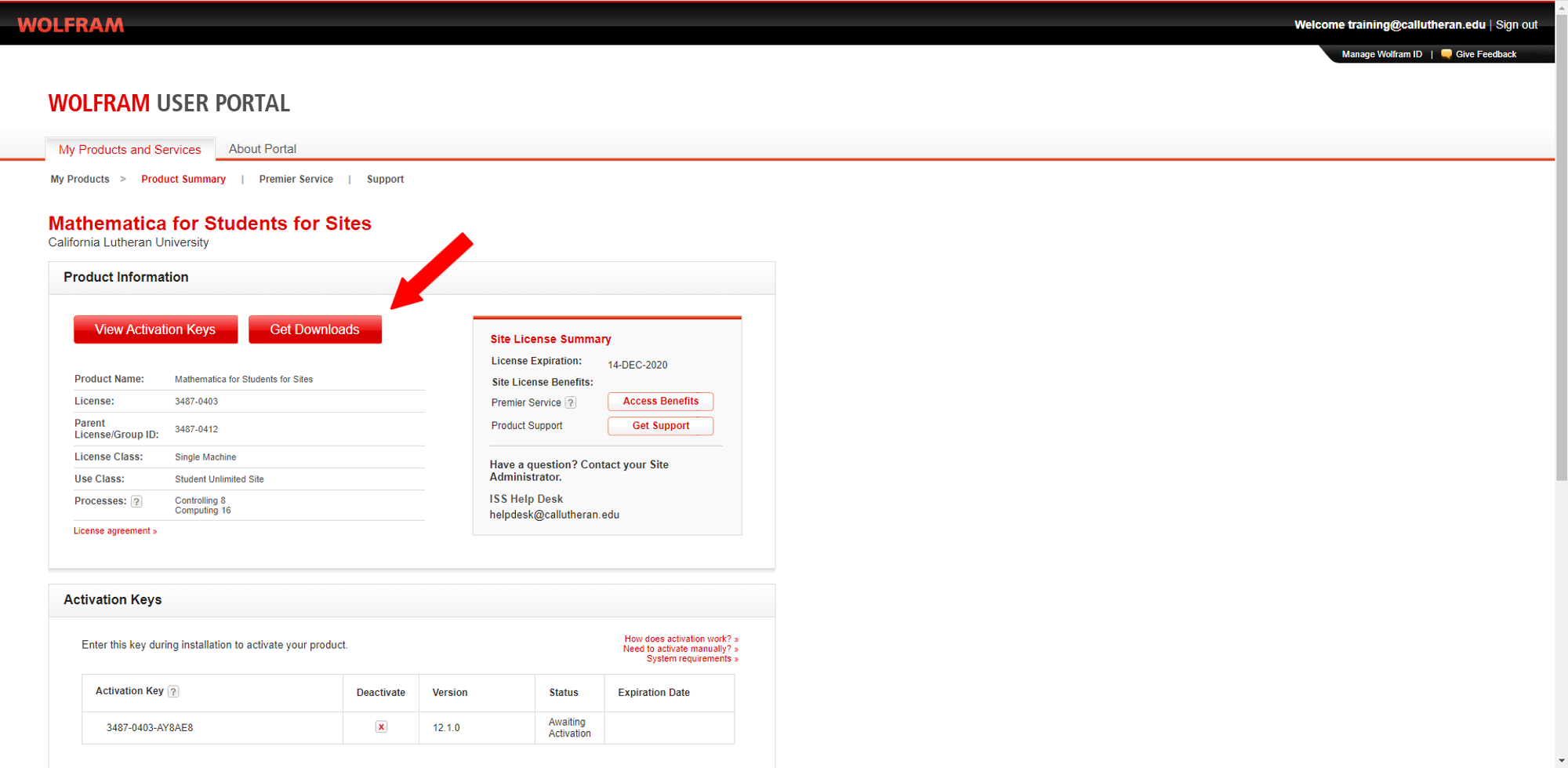This screenshot has height=768, width=1568.
Task: Open System requirements link
Action: pos(692,659)
